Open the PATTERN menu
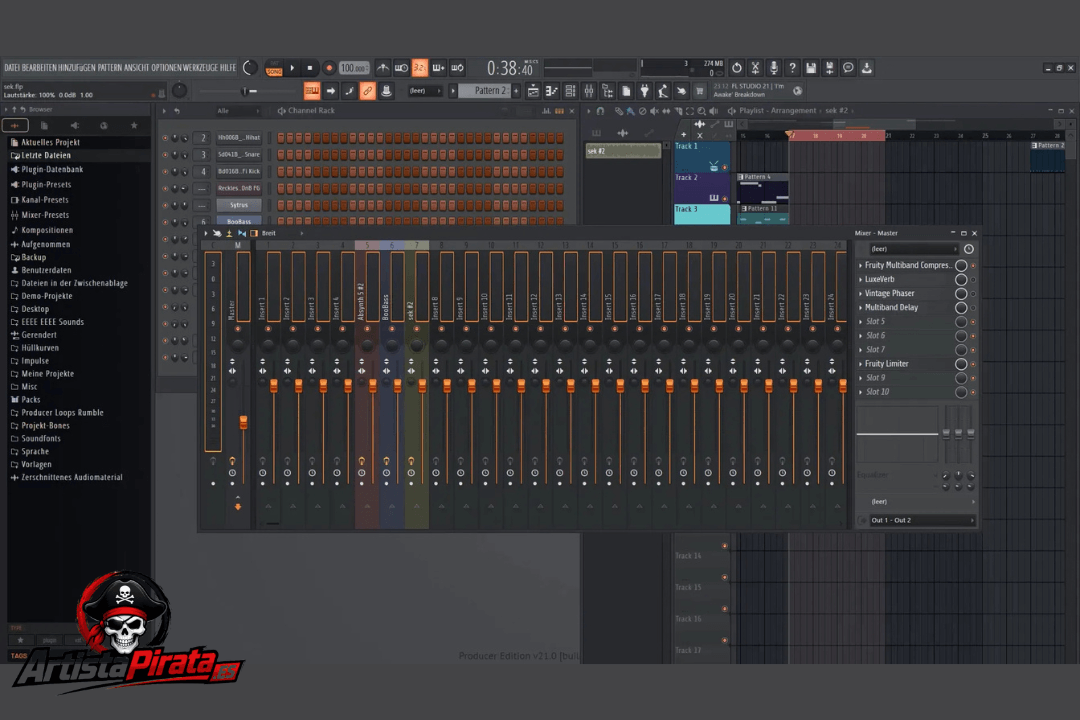1080x720 pixels. coord(110,68)
